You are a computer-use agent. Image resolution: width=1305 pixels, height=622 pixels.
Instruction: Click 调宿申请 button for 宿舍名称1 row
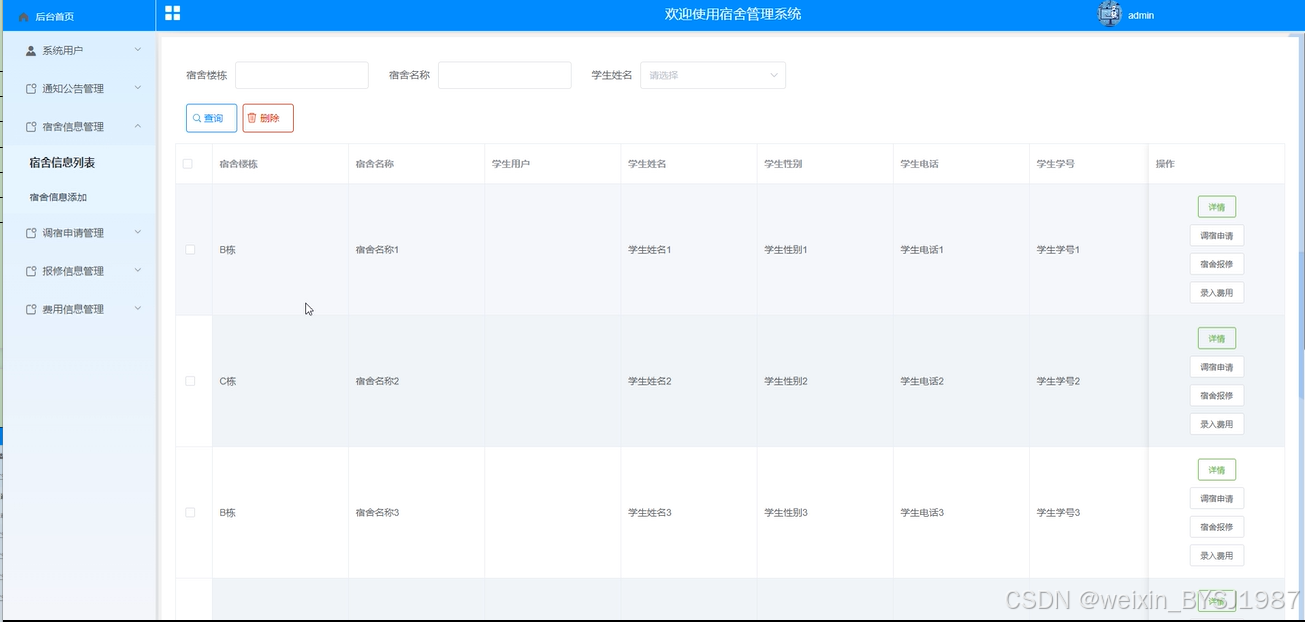(x=1217, y=236)
